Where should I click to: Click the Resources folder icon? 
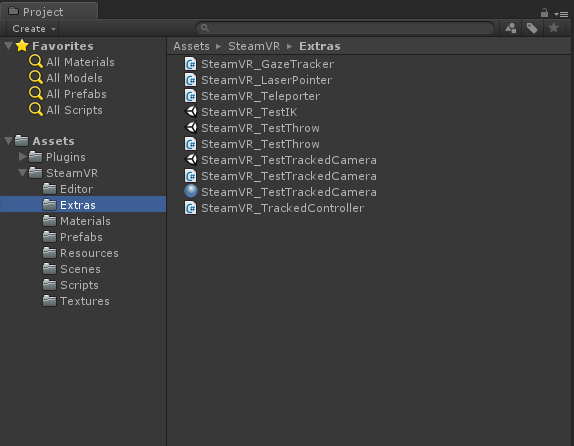pos(49,253)
